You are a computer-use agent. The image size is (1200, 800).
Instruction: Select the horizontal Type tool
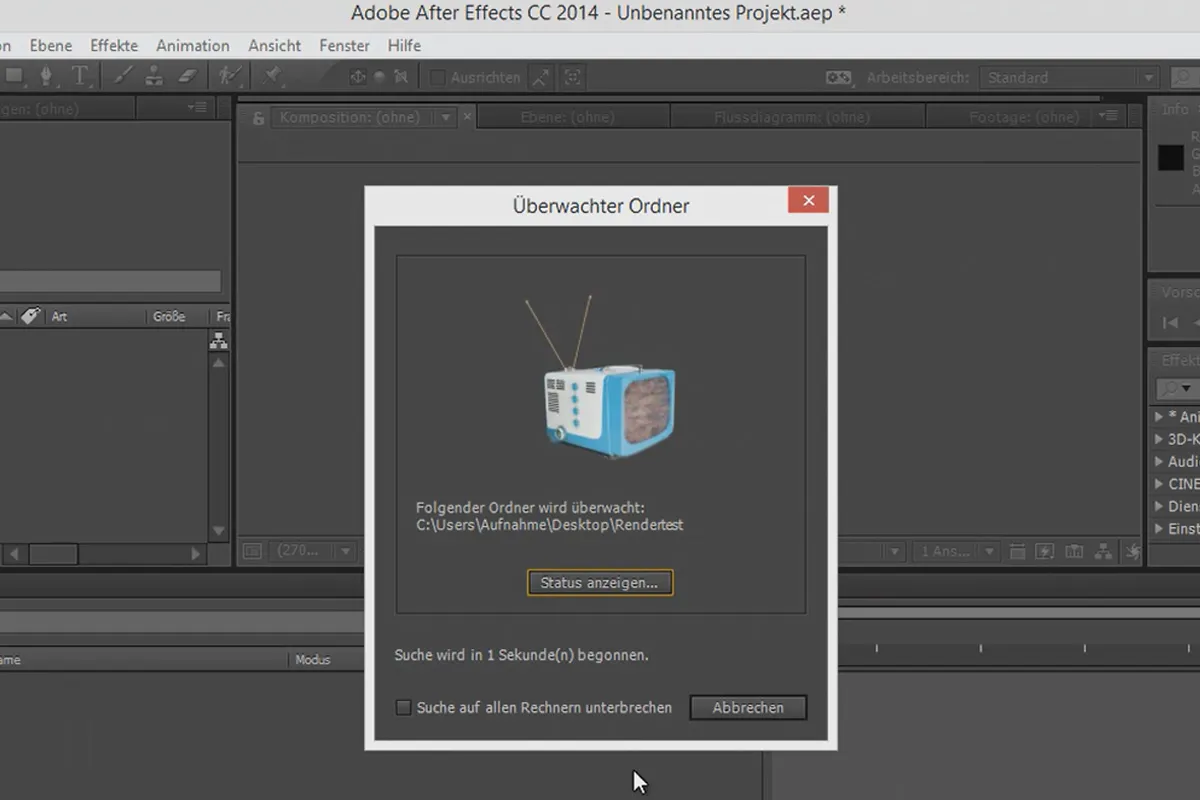80,76
